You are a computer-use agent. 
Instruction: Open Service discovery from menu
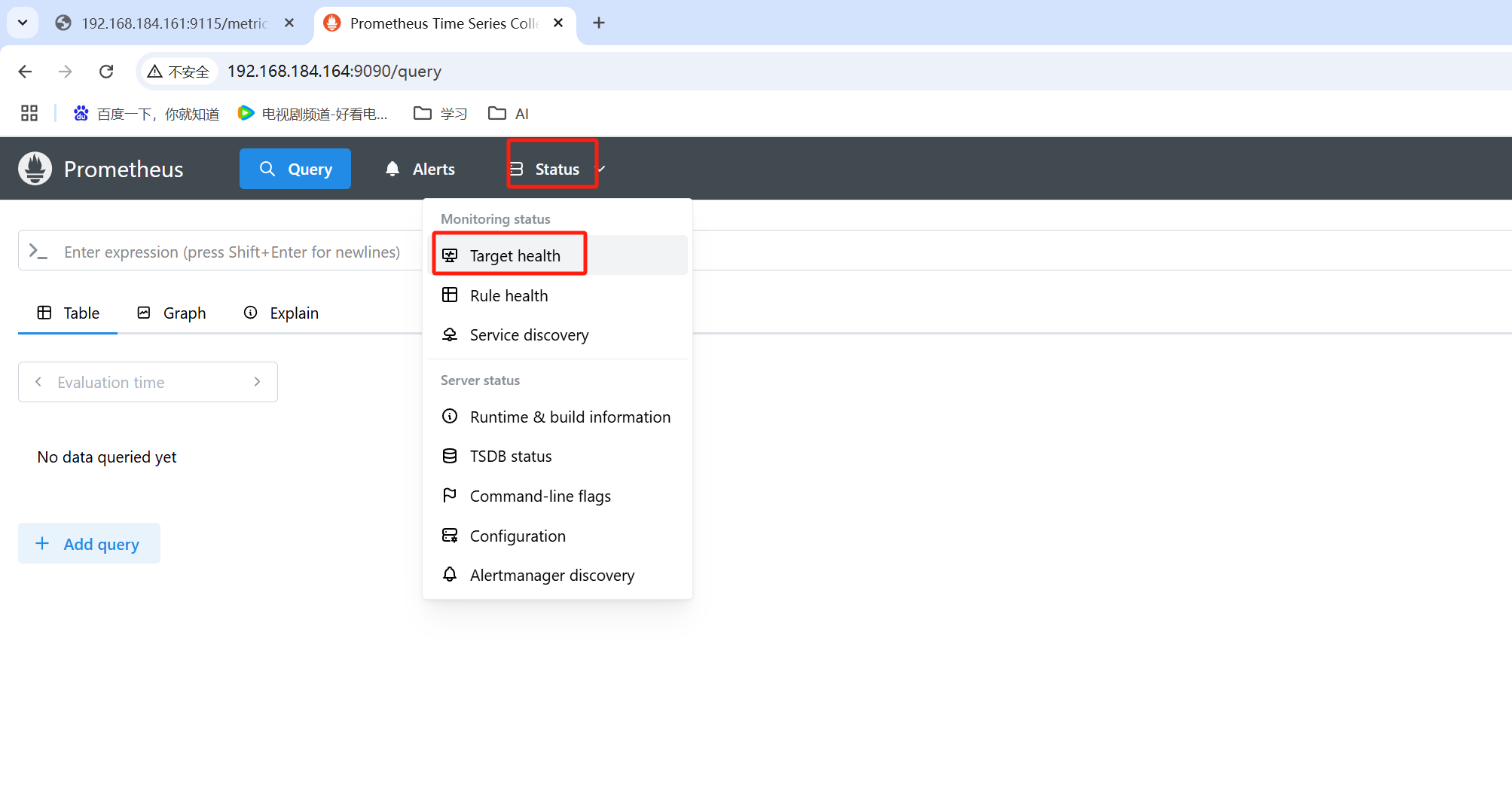coord(559,334)
